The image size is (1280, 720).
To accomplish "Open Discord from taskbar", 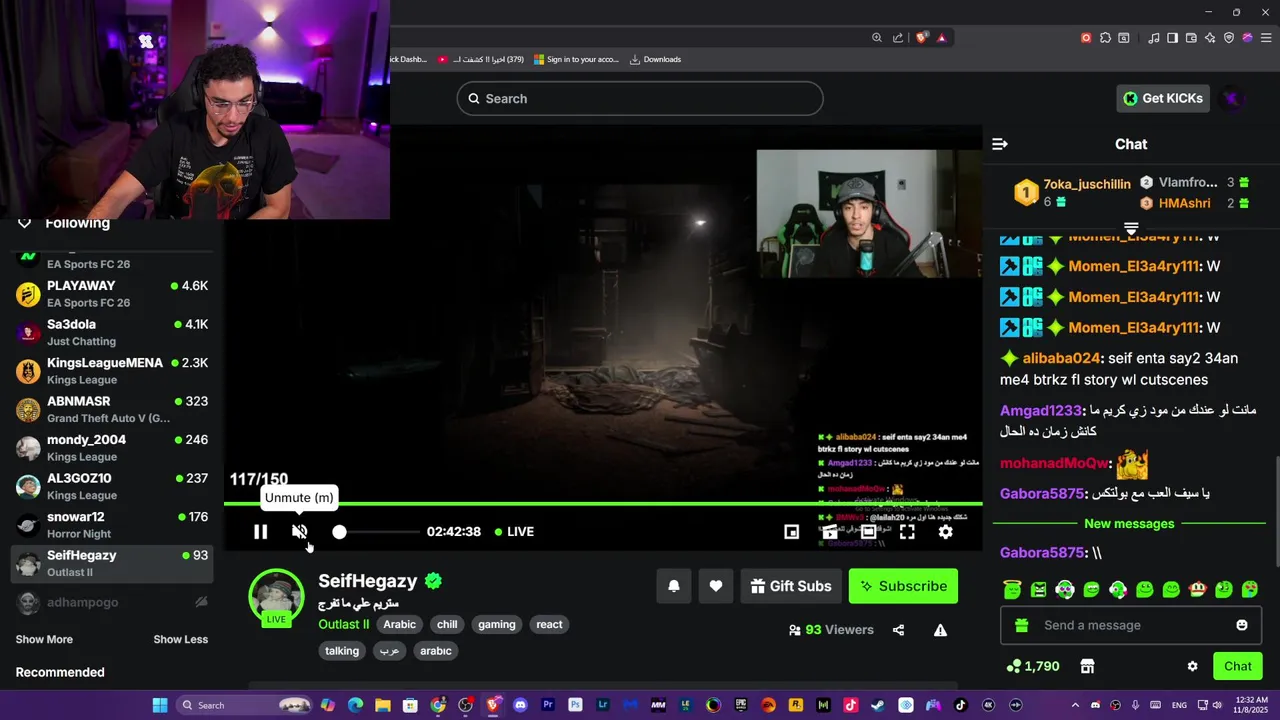I will coord(520,705).
